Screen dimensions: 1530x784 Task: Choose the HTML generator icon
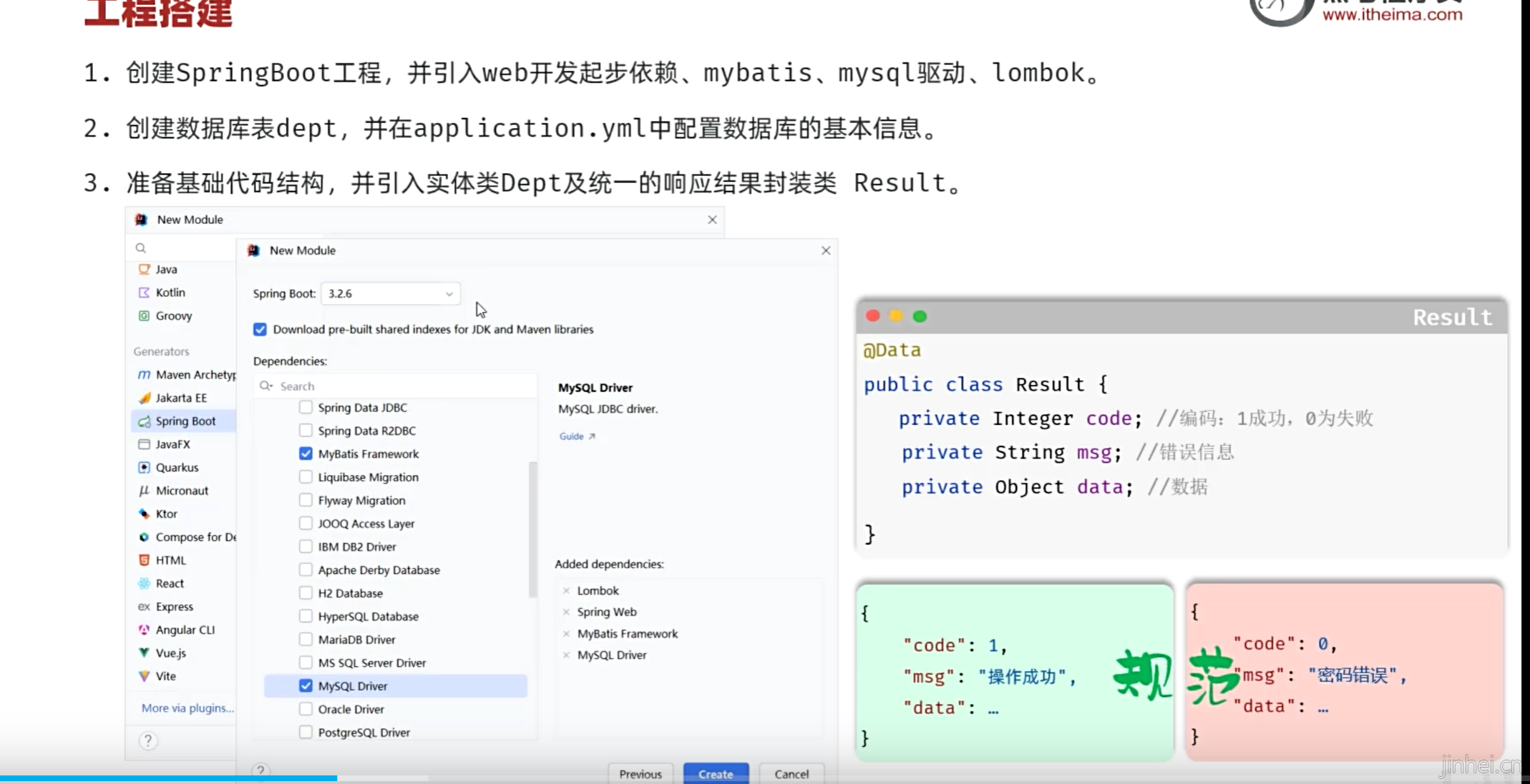click(144, 560)
